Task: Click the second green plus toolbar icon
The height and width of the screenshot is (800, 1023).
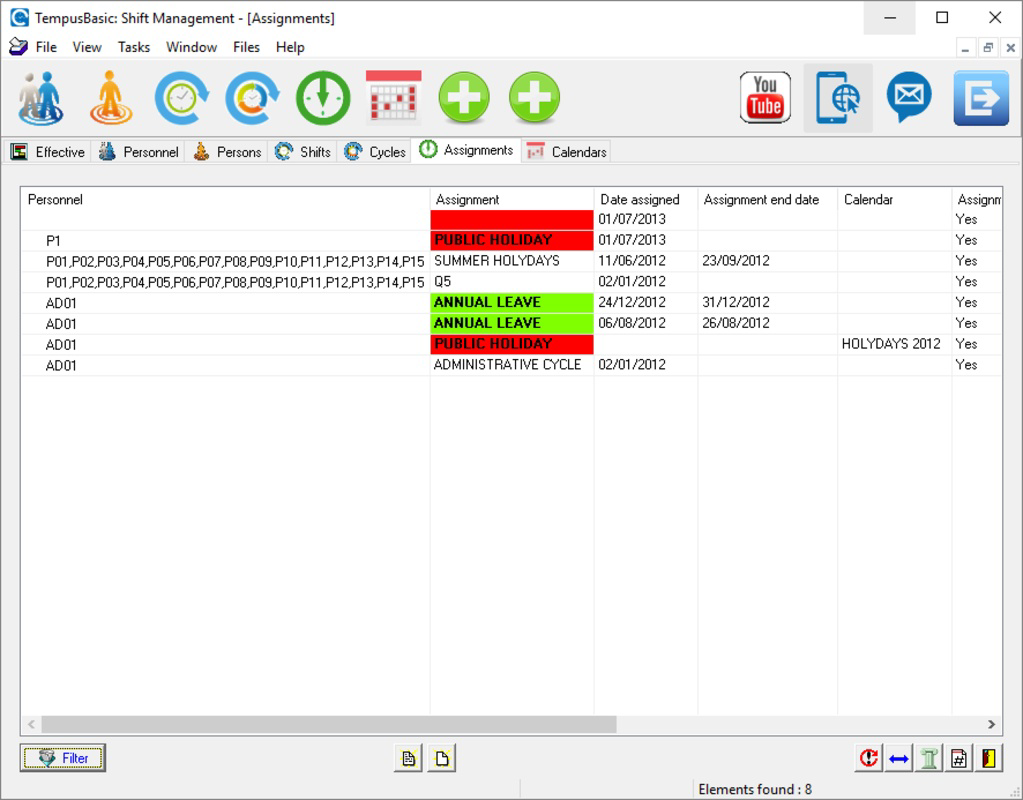Action: pos(534,98)
